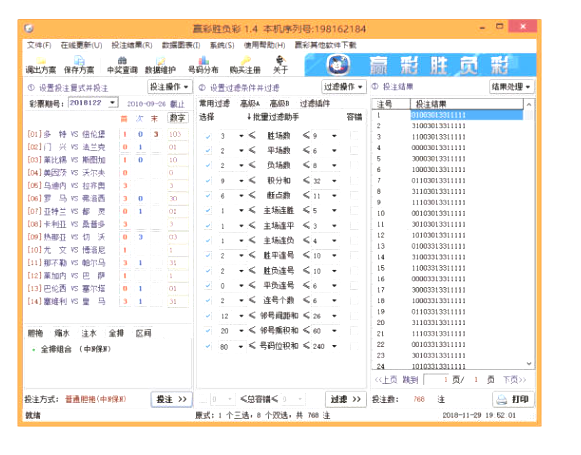Viewport: 581px width, 455px height.
Task: Click the printer icon on 打印 button
Action: (502, 399)
